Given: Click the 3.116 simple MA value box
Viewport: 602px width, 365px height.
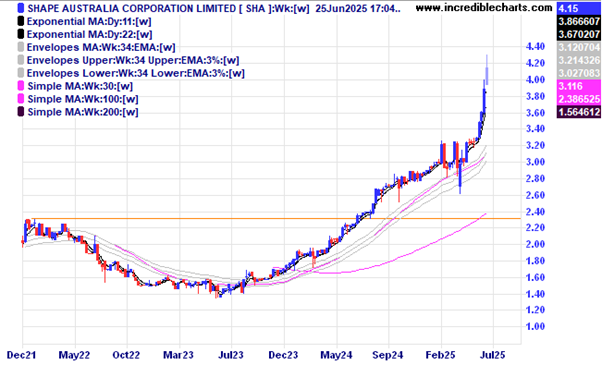Looking at the screenshot, I should pos(579,86).
